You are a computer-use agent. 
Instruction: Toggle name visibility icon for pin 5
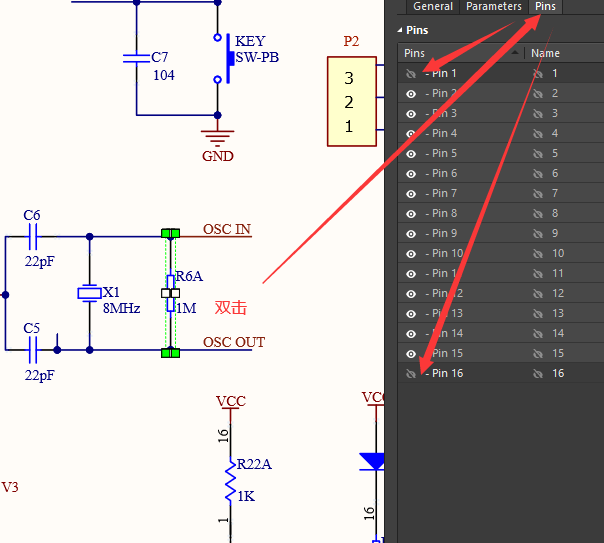(x=538, y=154)
